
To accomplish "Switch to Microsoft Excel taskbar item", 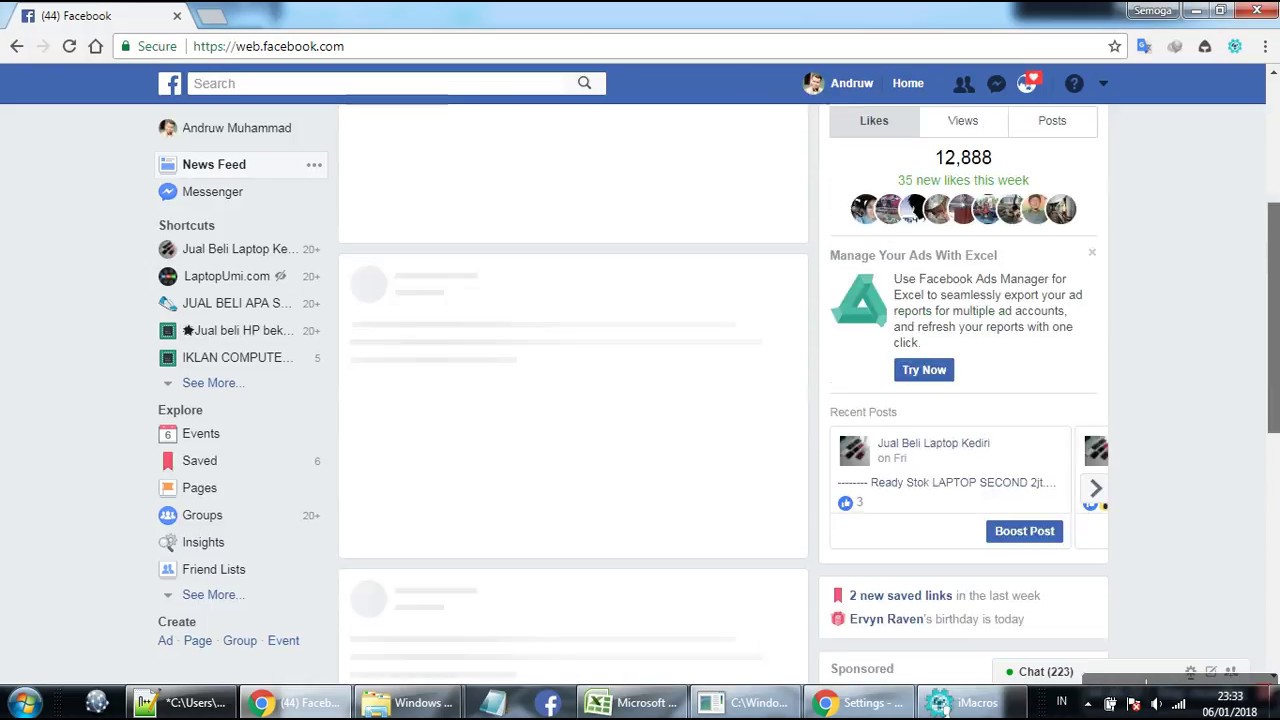I will tap(631, 703).
